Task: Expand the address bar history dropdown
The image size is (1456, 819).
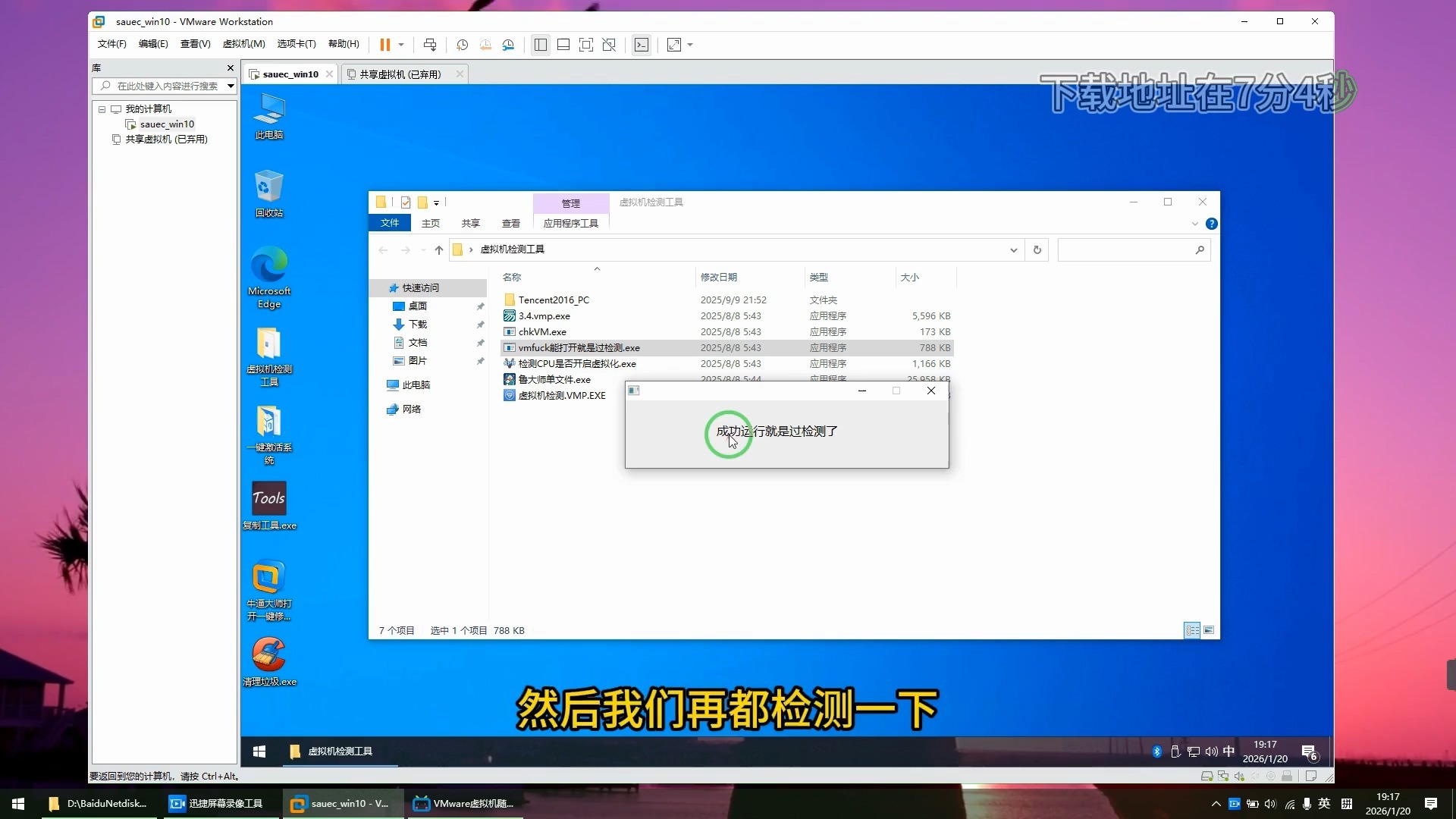Action: (x=1013, y=249)
